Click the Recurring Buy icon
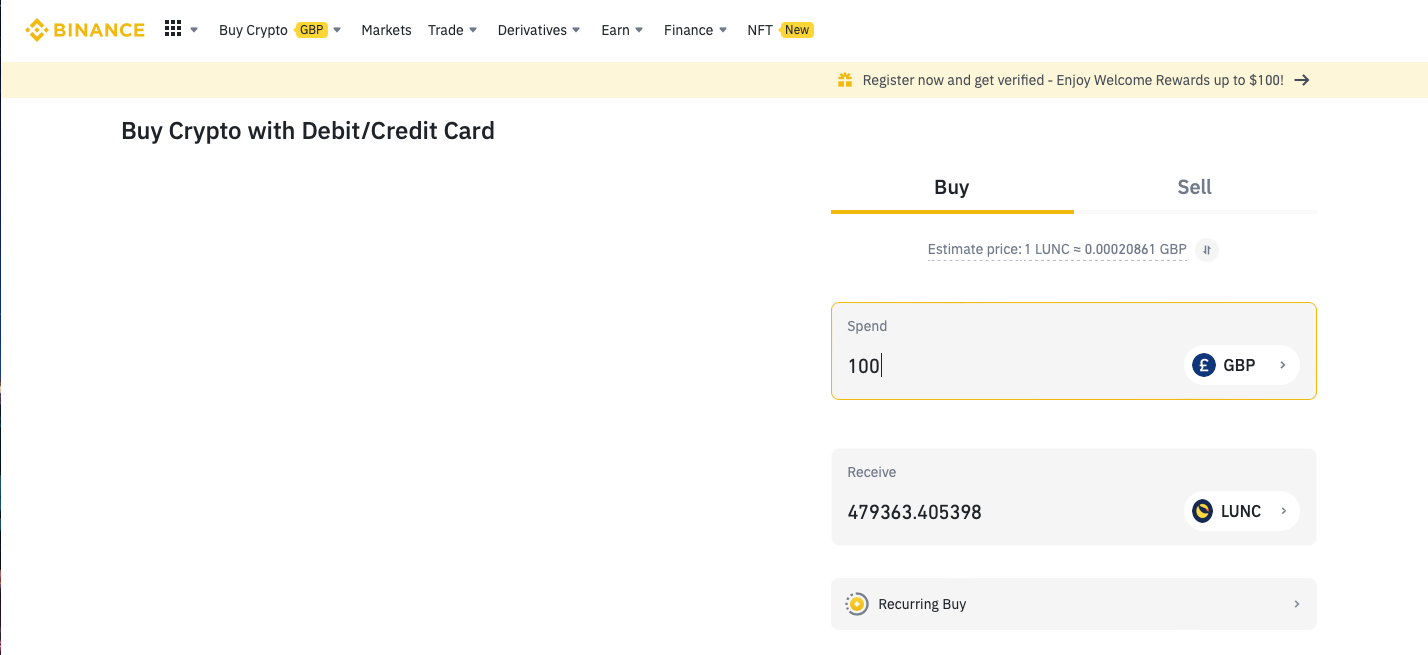 click(x=857, y=604)
